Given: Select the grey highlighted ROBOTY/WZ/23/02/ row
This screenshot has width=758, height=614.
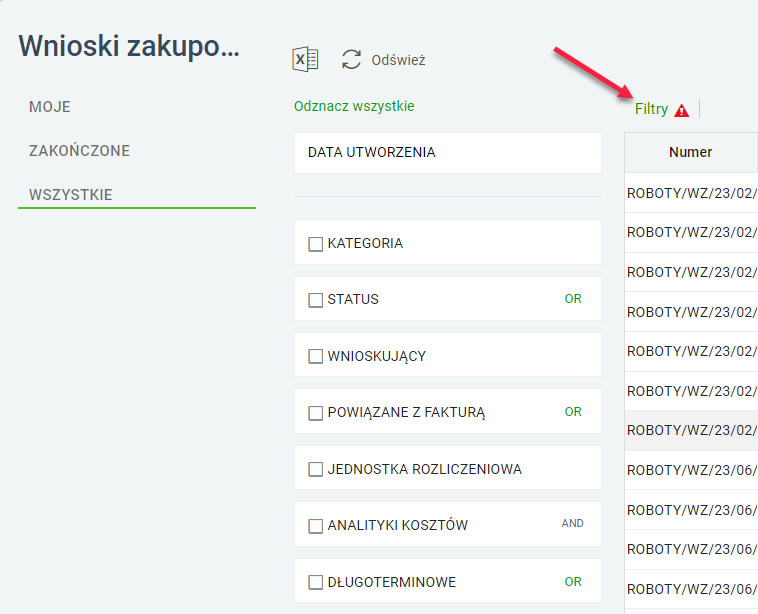Looking at the screenshot, I should (x=691, y=430).
